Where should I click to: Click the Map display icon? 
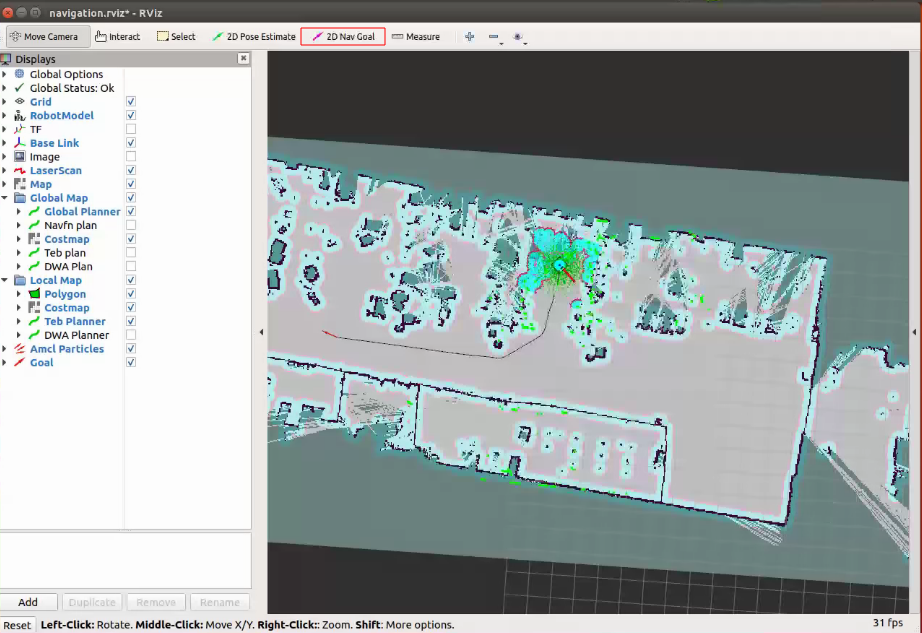[x=19, y=184]
